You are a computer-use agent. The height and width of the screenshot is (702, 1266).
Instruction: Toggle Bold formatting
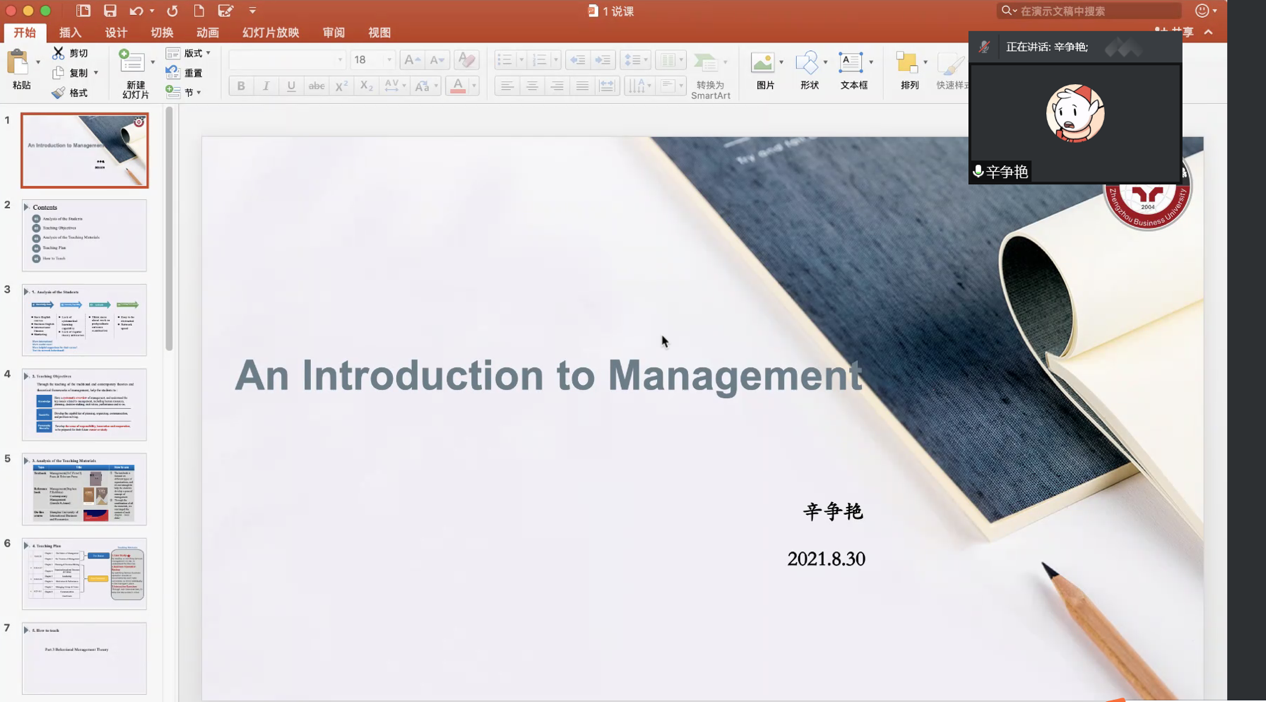[x=241, y=87]
